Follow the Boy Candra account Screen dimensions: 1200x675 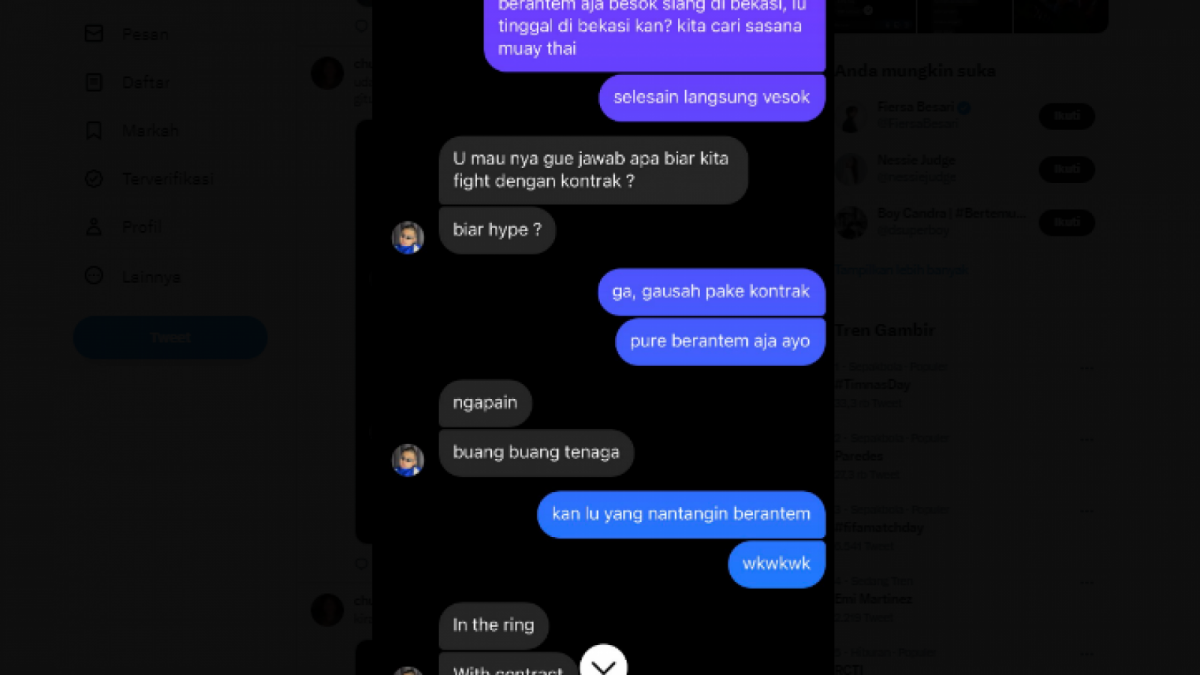(1067, 222)
